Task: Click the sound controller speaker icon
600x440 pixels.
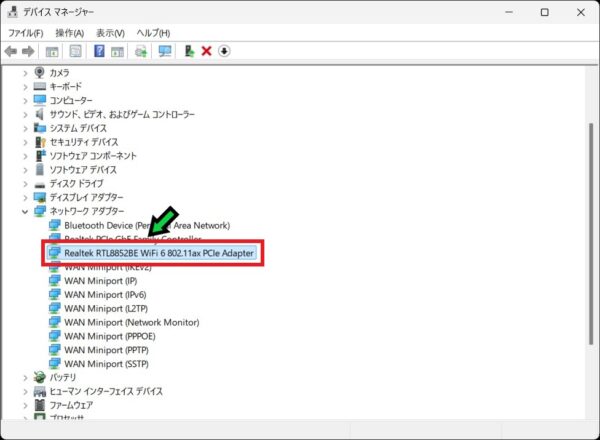Action: pos(39,114)
